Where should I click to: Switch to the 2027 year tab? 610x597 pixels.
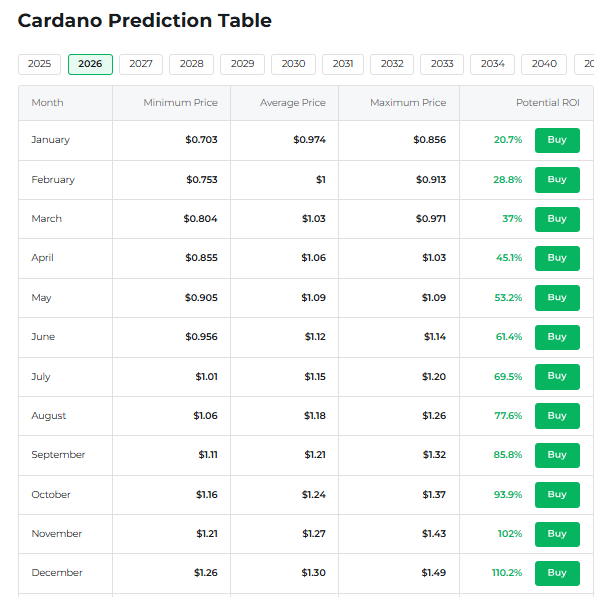(x=141, y=64)
